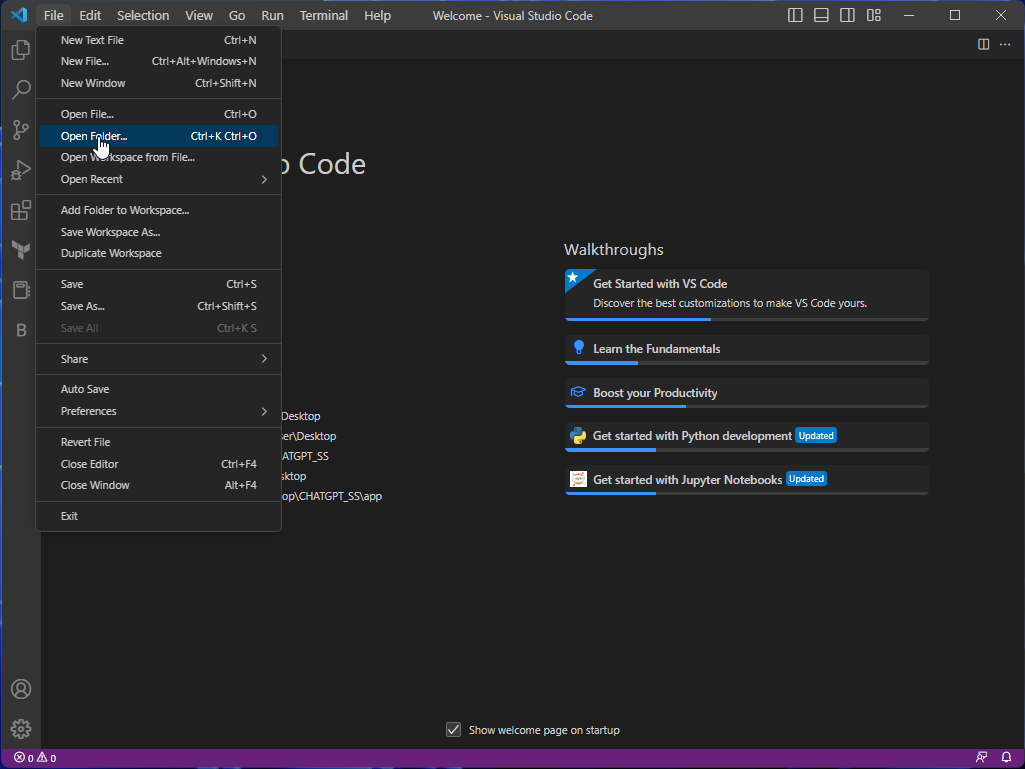Click the Updated badge on Python development walkthrough
Image resolution: width=1025 pixels, height=769 pixels.
(x=816, y=436)
